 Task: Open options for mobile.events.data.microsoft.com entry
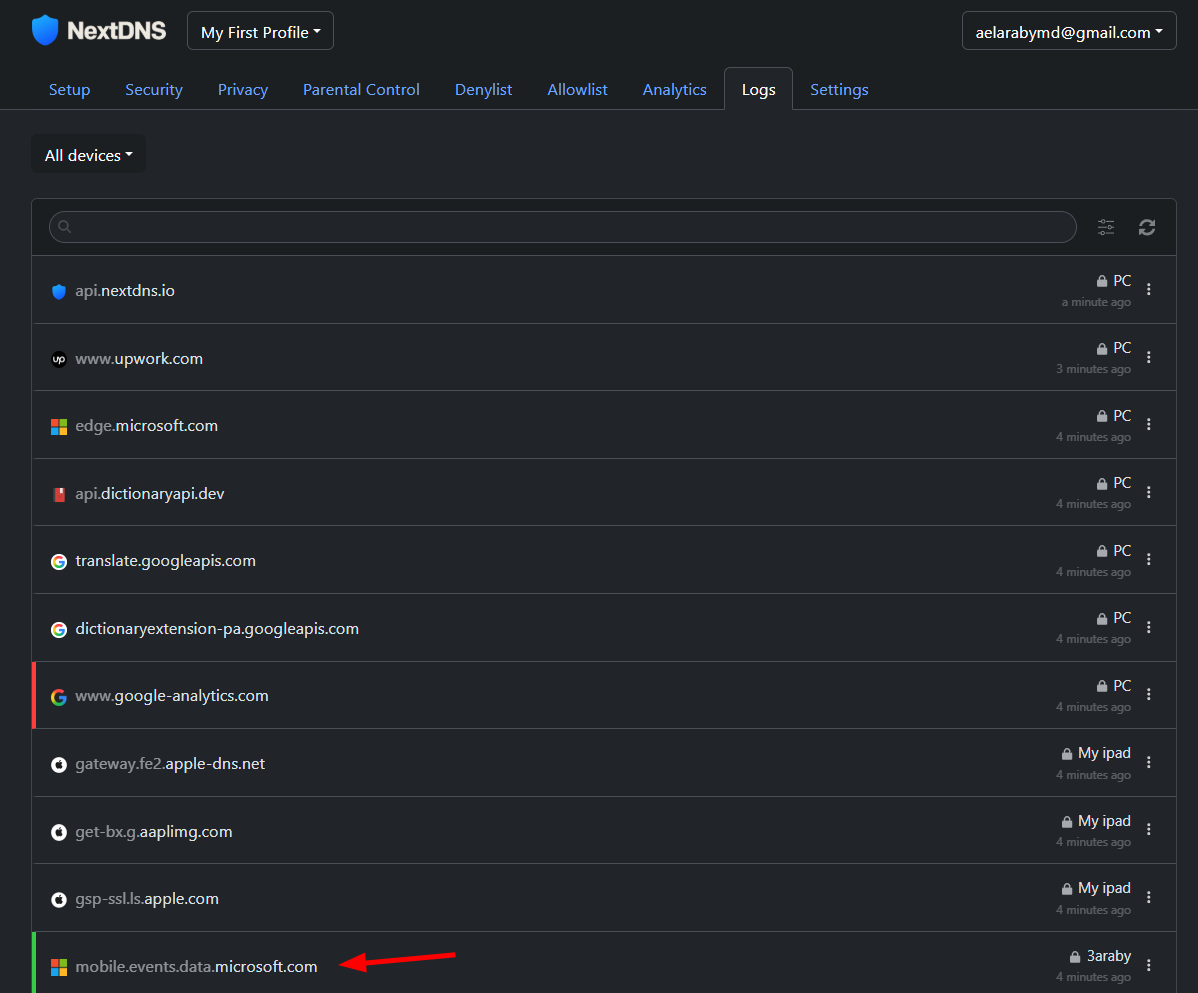pyautogui.click(x=1148, y=965)
